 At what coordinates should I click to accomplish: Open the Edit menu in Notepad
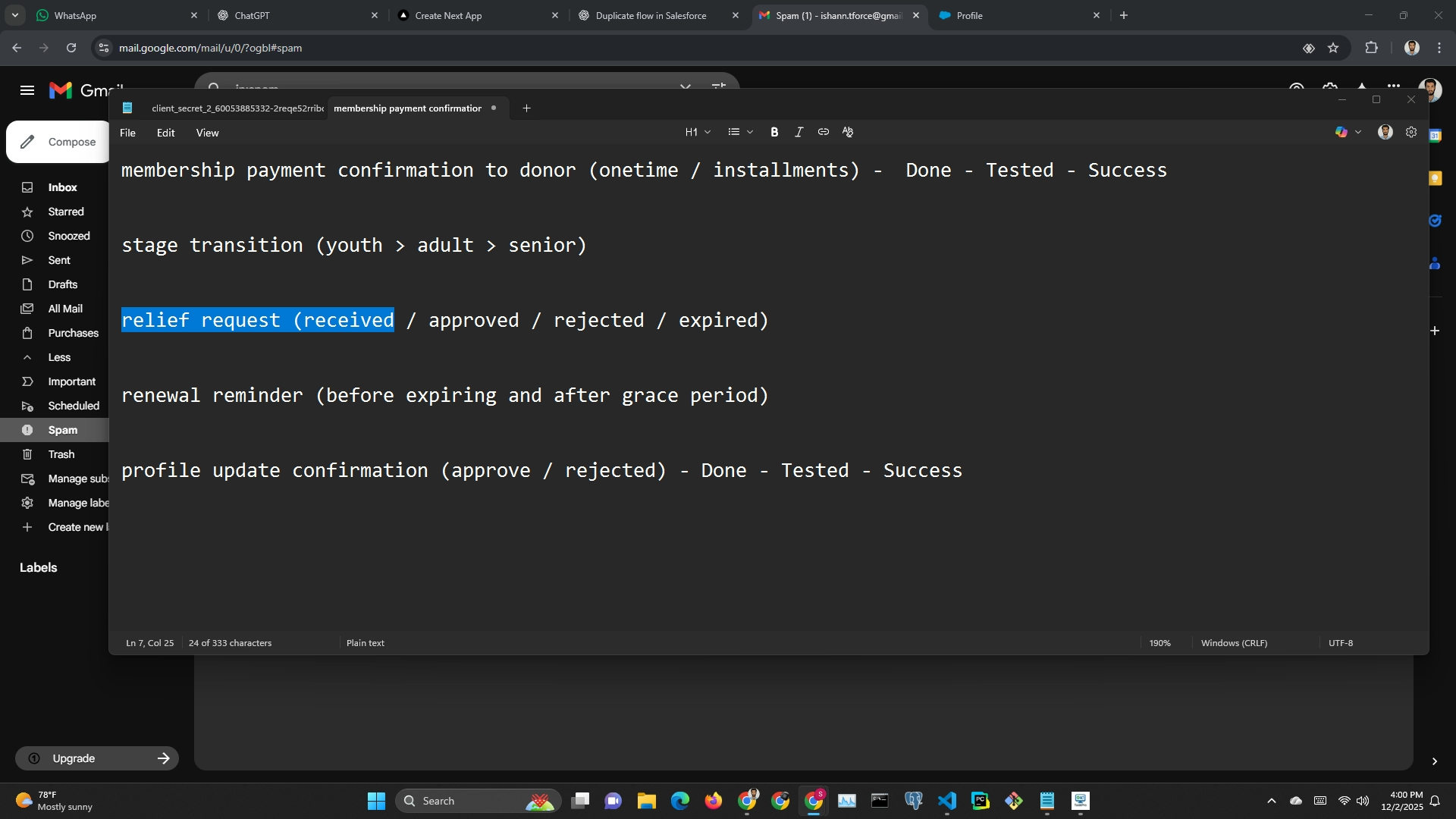tap(165, 133)
